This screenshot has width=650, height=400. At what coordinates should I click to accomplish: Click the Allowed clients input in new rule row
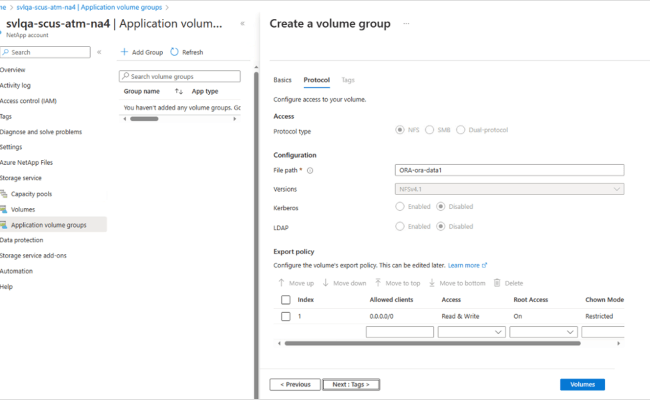pos(400,332)
